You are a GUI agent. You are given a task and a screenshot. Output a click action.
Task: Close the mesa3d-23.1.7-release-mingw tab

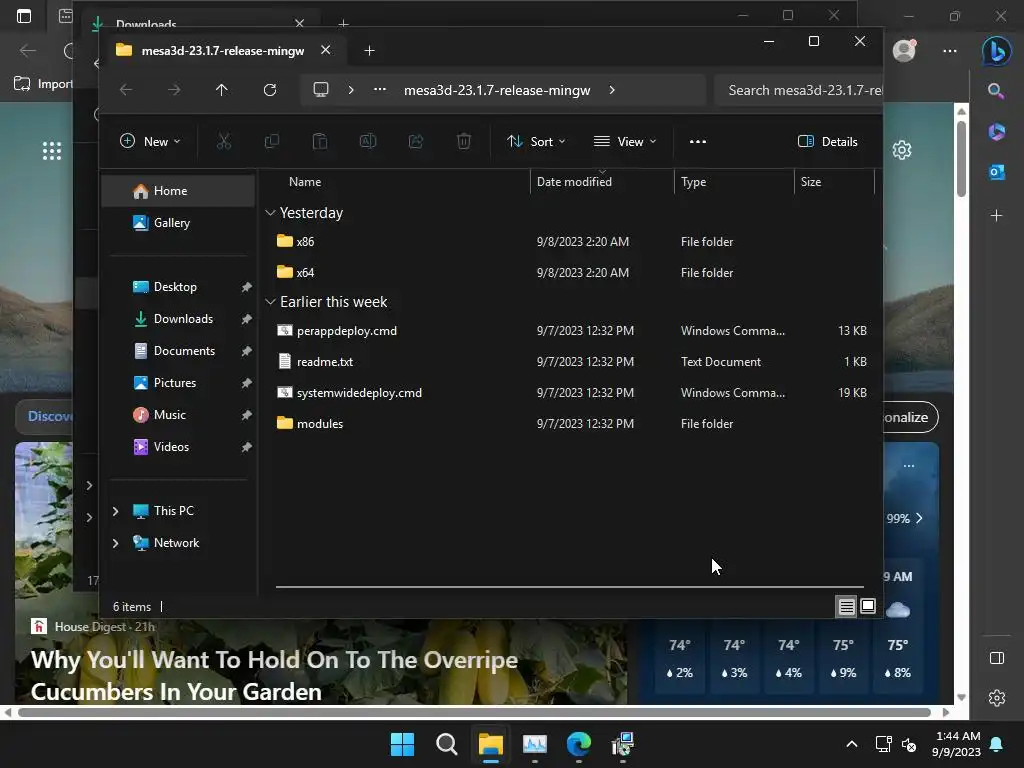coord(325,50)
